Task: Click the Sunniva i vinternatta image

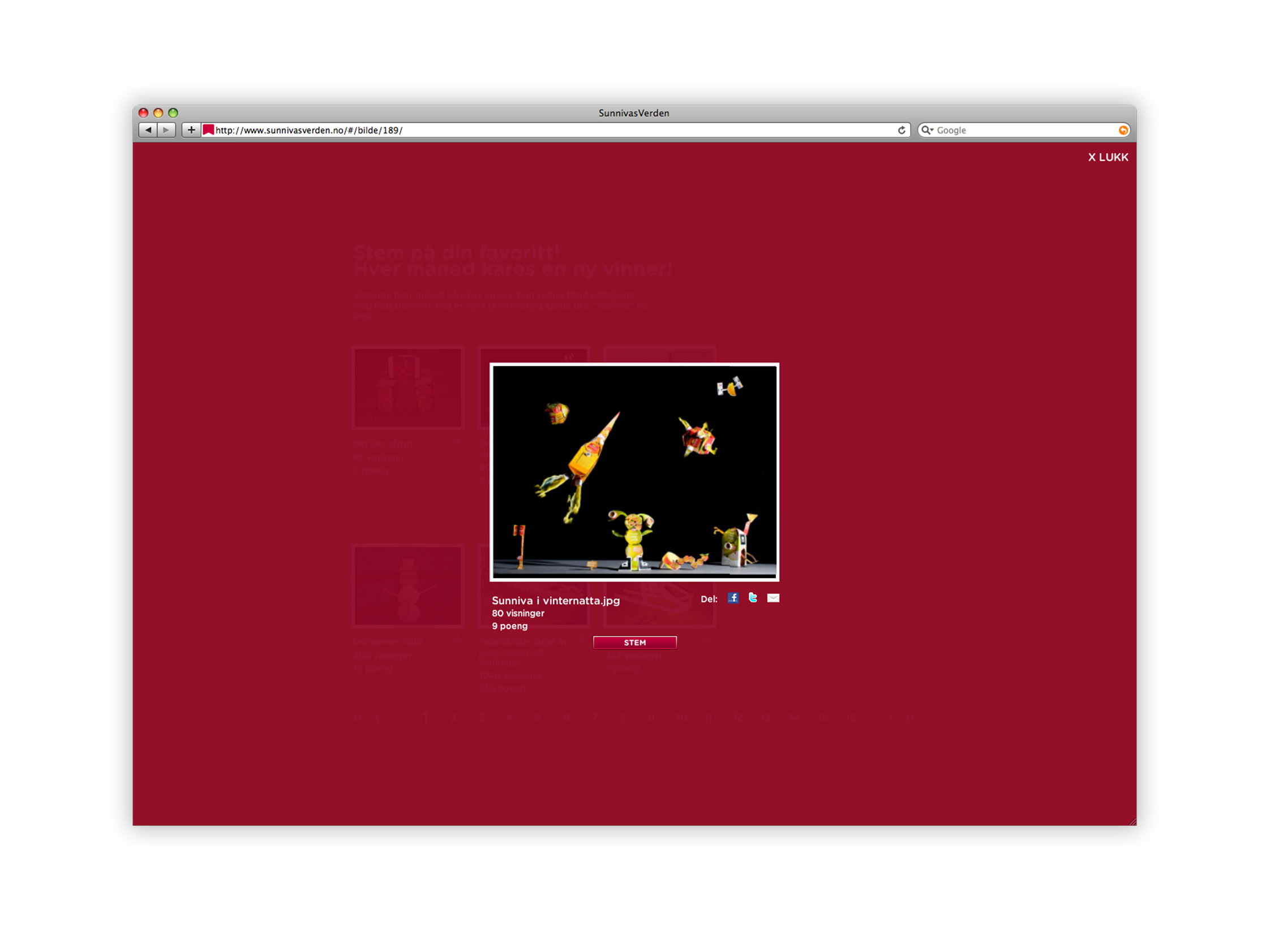Action: [x=634, y=472]
